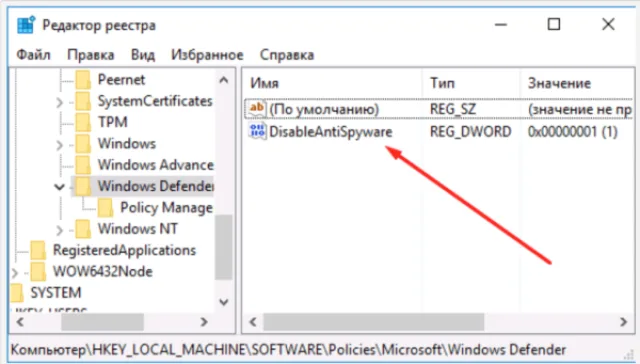Click the tree pane scroll up arrow
Screen dimensions: 640x364
[224, 80]
